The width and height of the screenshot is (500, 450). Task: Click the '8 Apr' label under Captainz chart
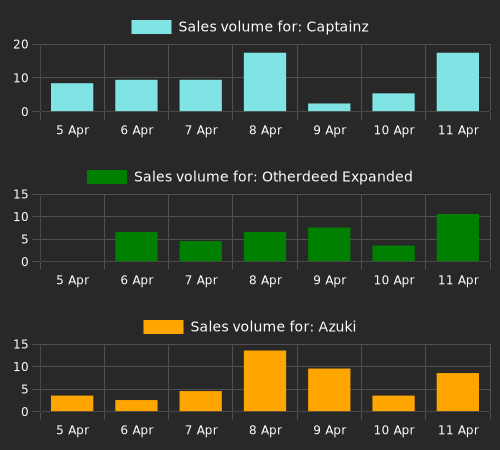(265, 130)
